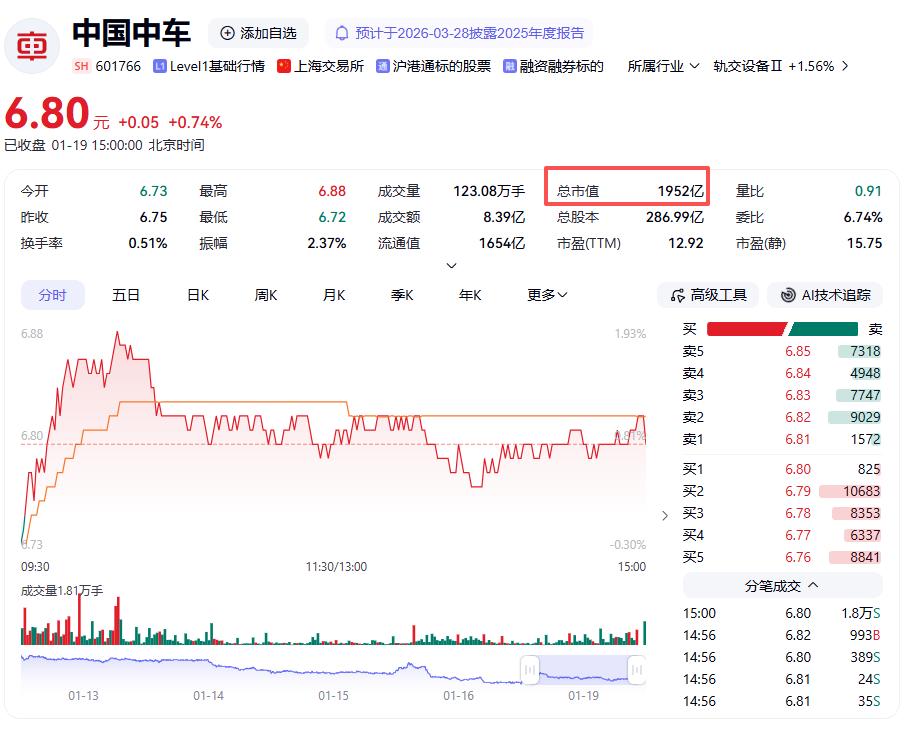Click the 01-15 date on the timeline overview
Image resolution: width=914 pixels, height=735 pixels.
coord(333,695)
